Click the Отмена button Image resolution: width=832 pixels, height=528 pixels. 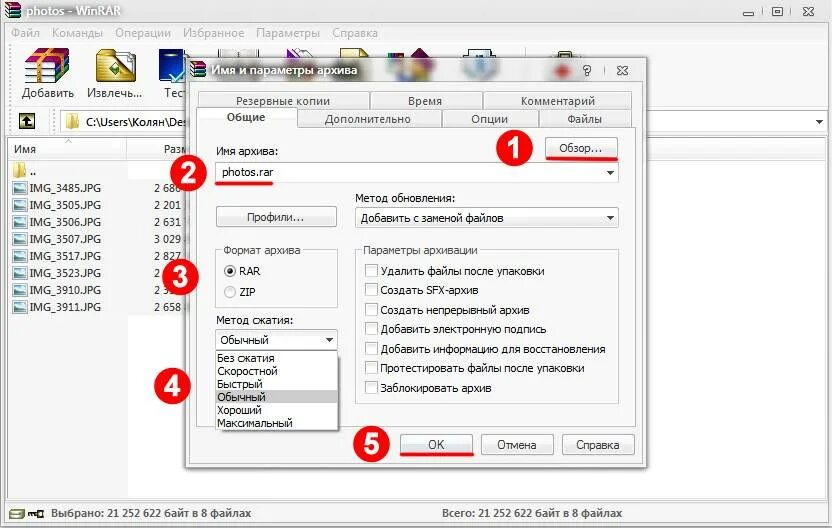point(517,445)
